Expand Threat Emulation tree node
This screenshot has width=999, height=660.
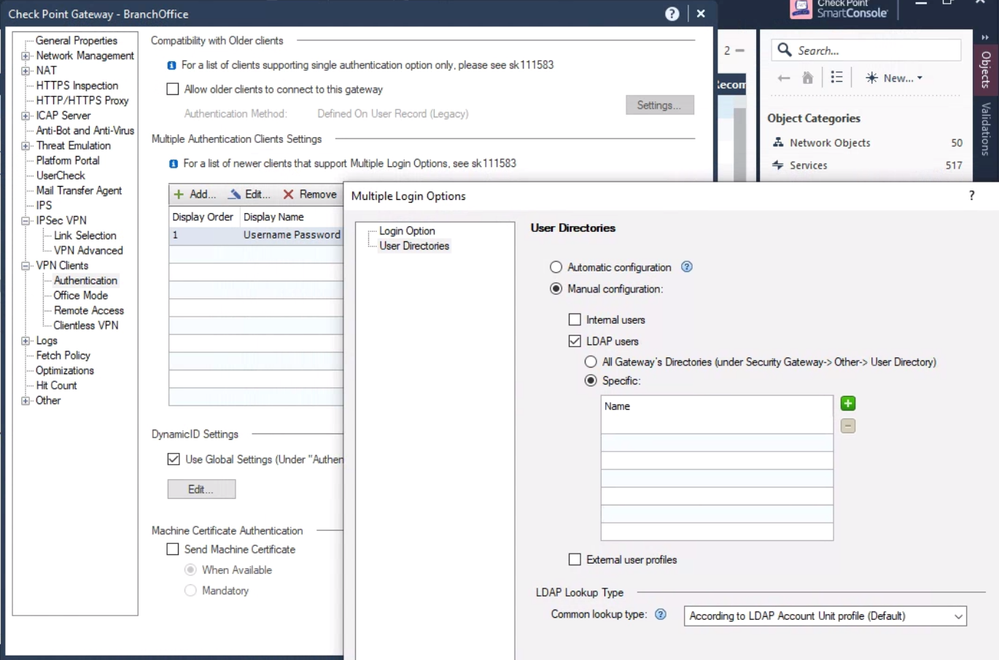coord(25,146)
